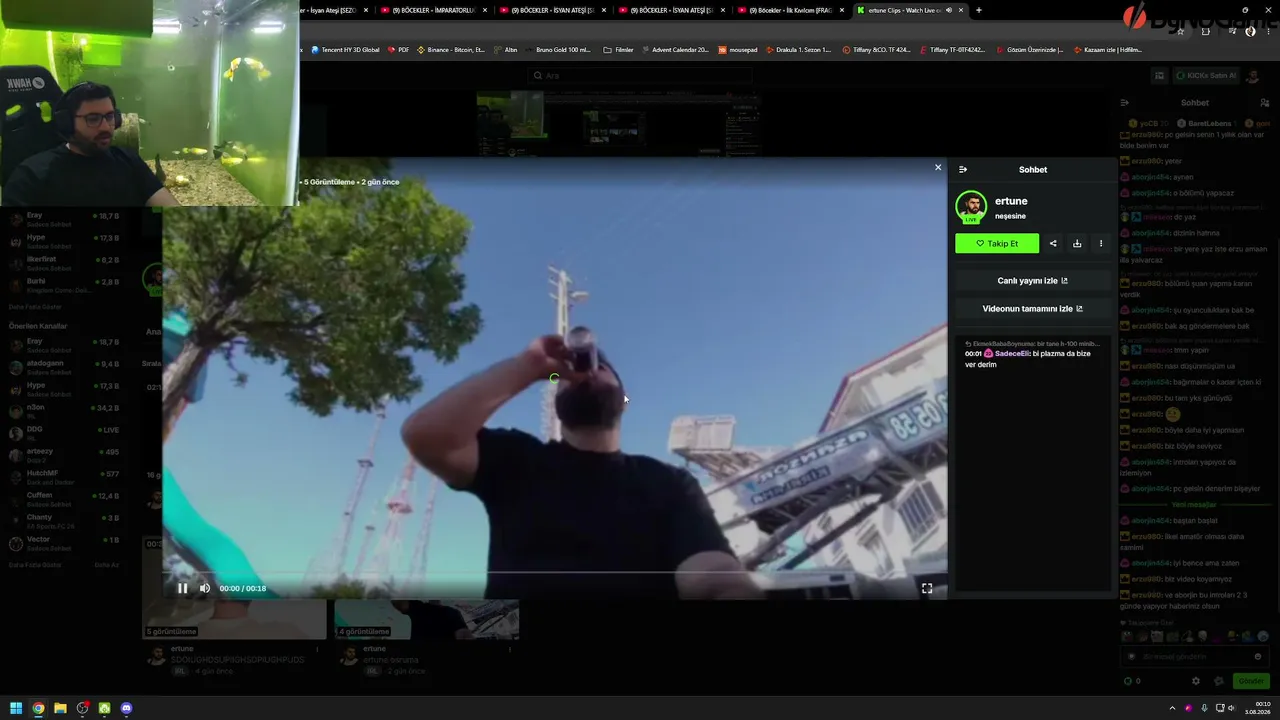Viewport: 1280px width, 720px height.
Task: Enter fullscreen for the clip player
Action: click(x=927, y=588)
